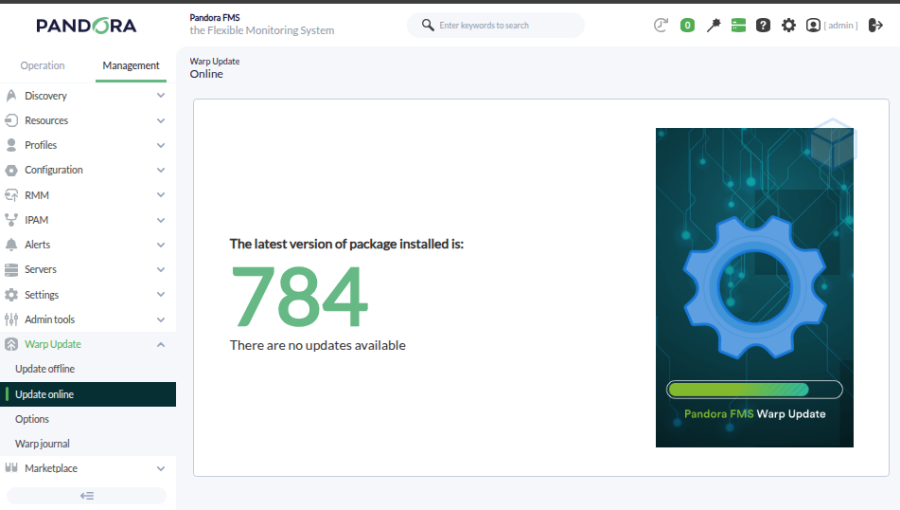Image resolution: width=900 pixels, height=510 pixels.
Task: Click the 784 version number
Action: tap(299, 297)
